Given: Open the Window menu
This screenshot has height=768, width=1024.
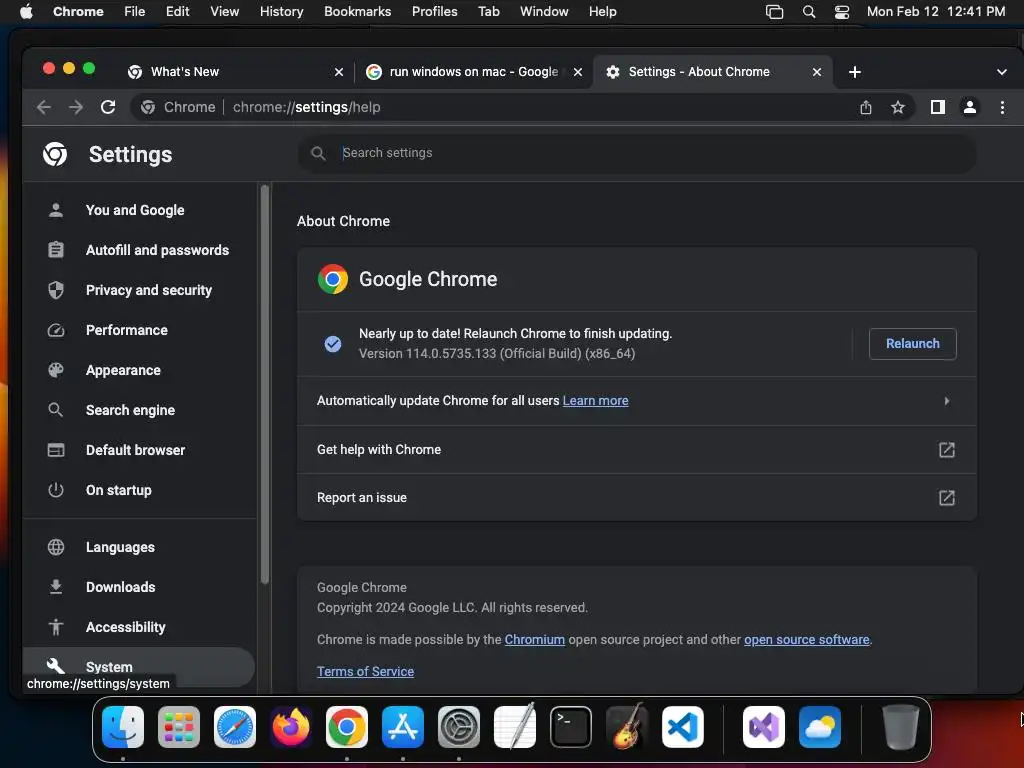Looking at the screenshot, I should 544,12.
